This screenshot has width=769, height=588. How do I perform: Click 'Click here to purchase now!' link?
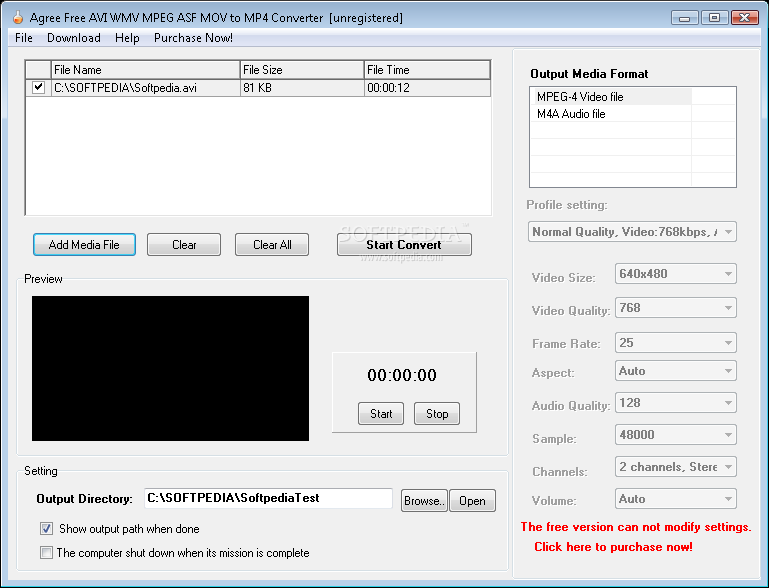[613, 547]
